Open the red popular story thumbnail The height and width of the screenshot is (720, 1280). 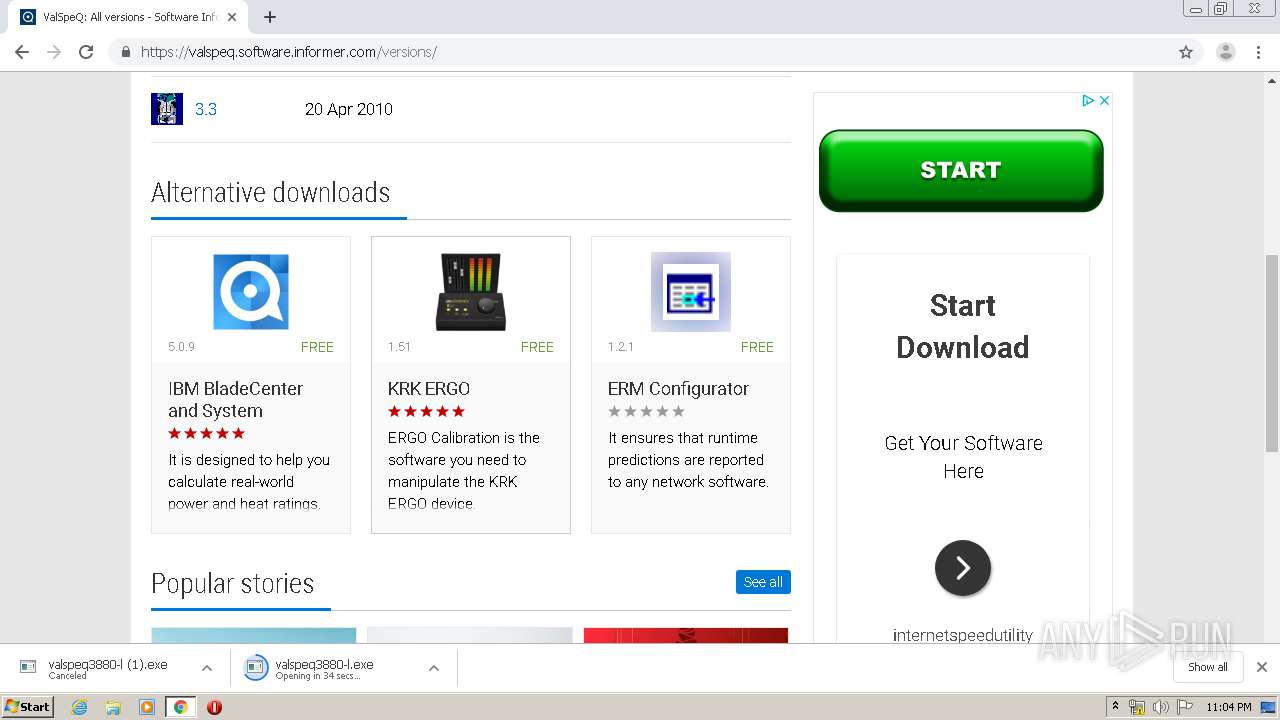coord(686,635)
